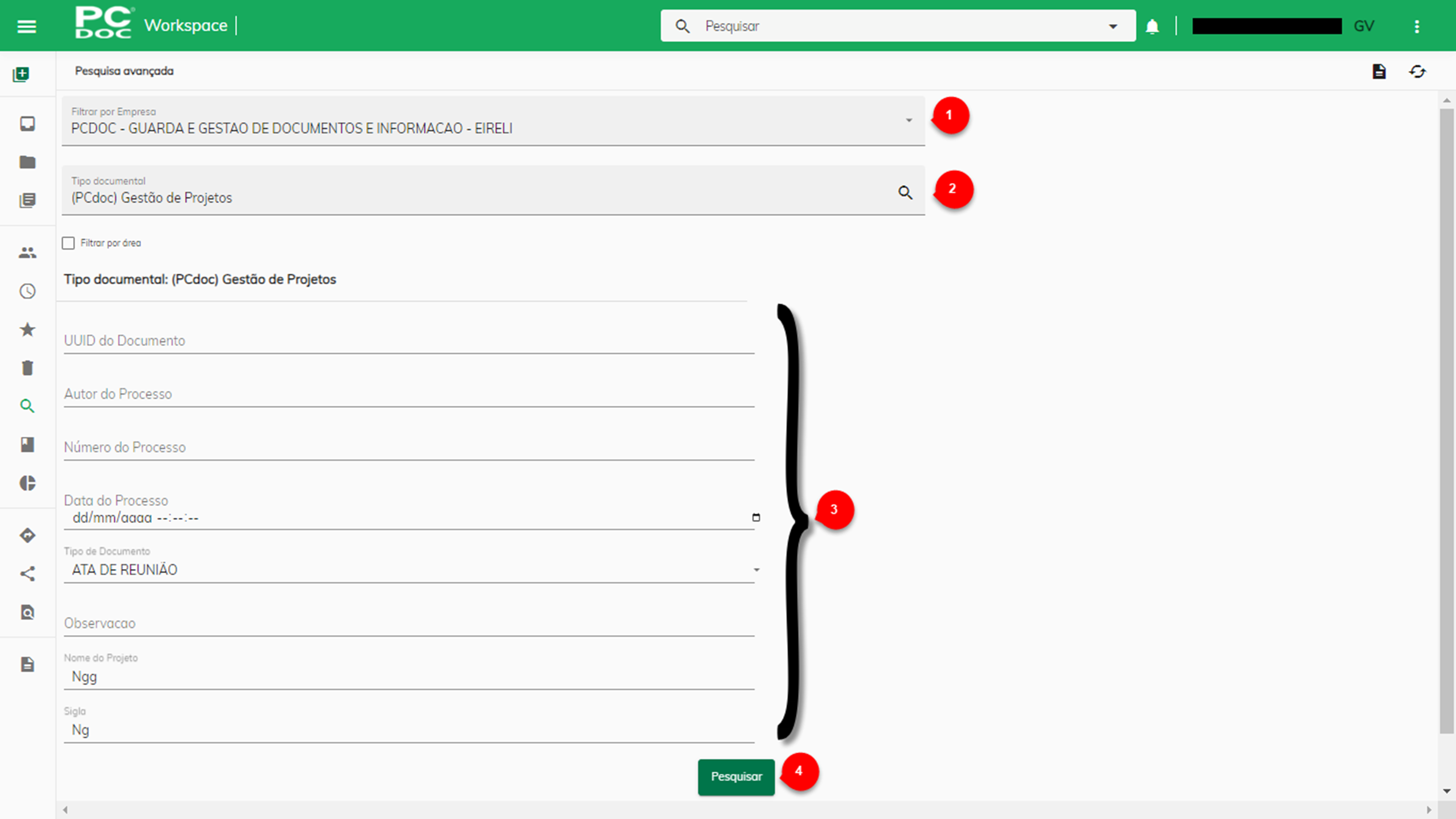Expand the top search bar dropdown arrow
The image size is (1456, 819).
(1113, 26)
